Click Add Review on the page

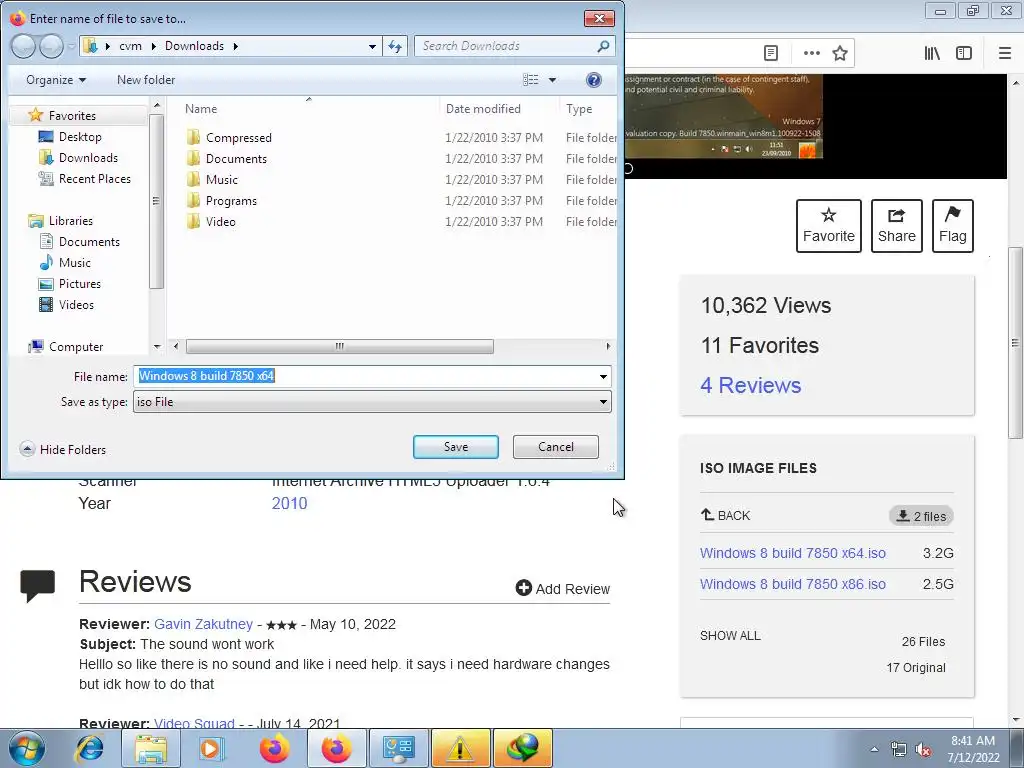(562, 588)
